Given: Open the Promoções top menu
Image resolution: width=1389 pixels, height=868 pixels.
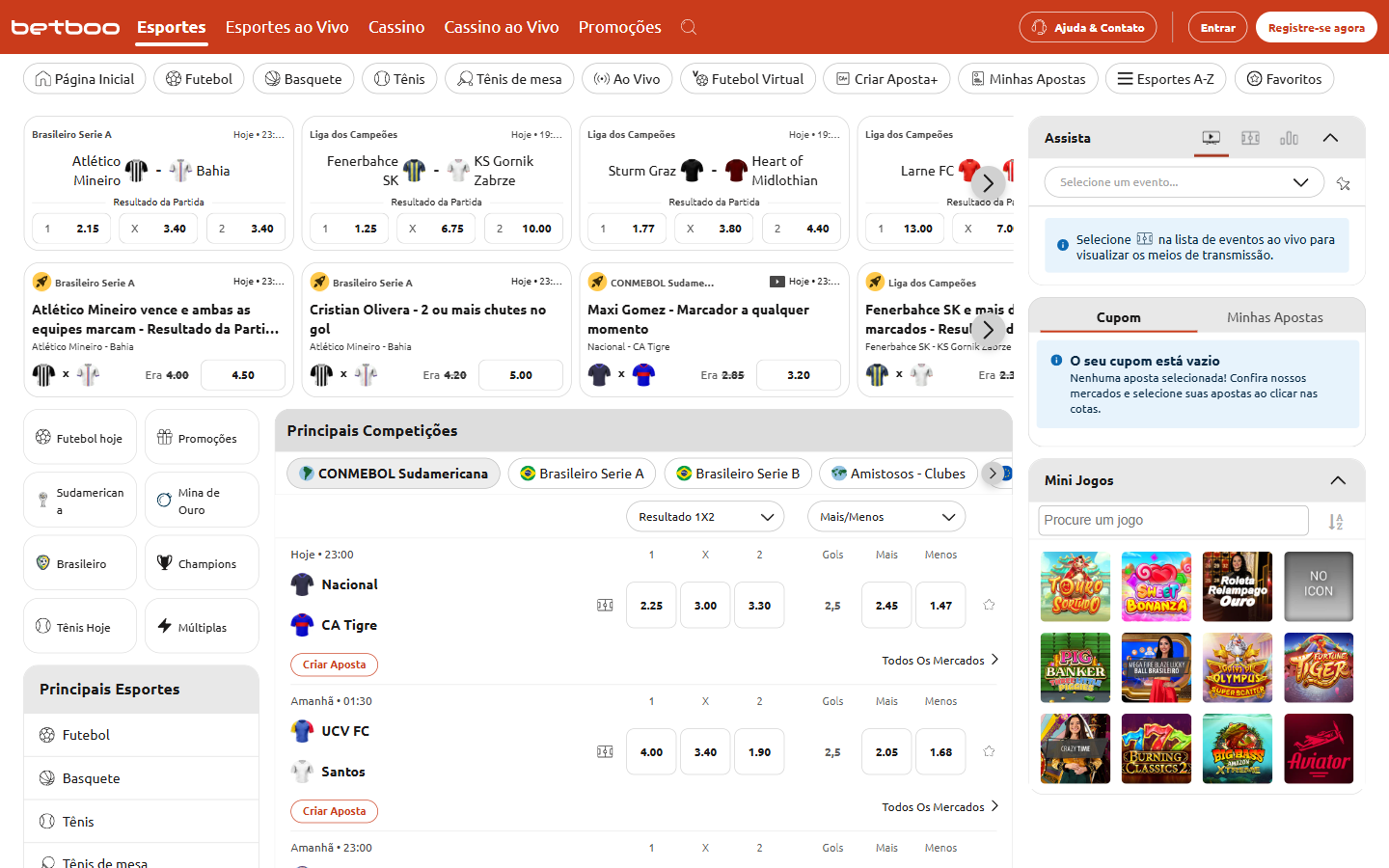Looking at the screenshot, I should [x=620, y=27].
